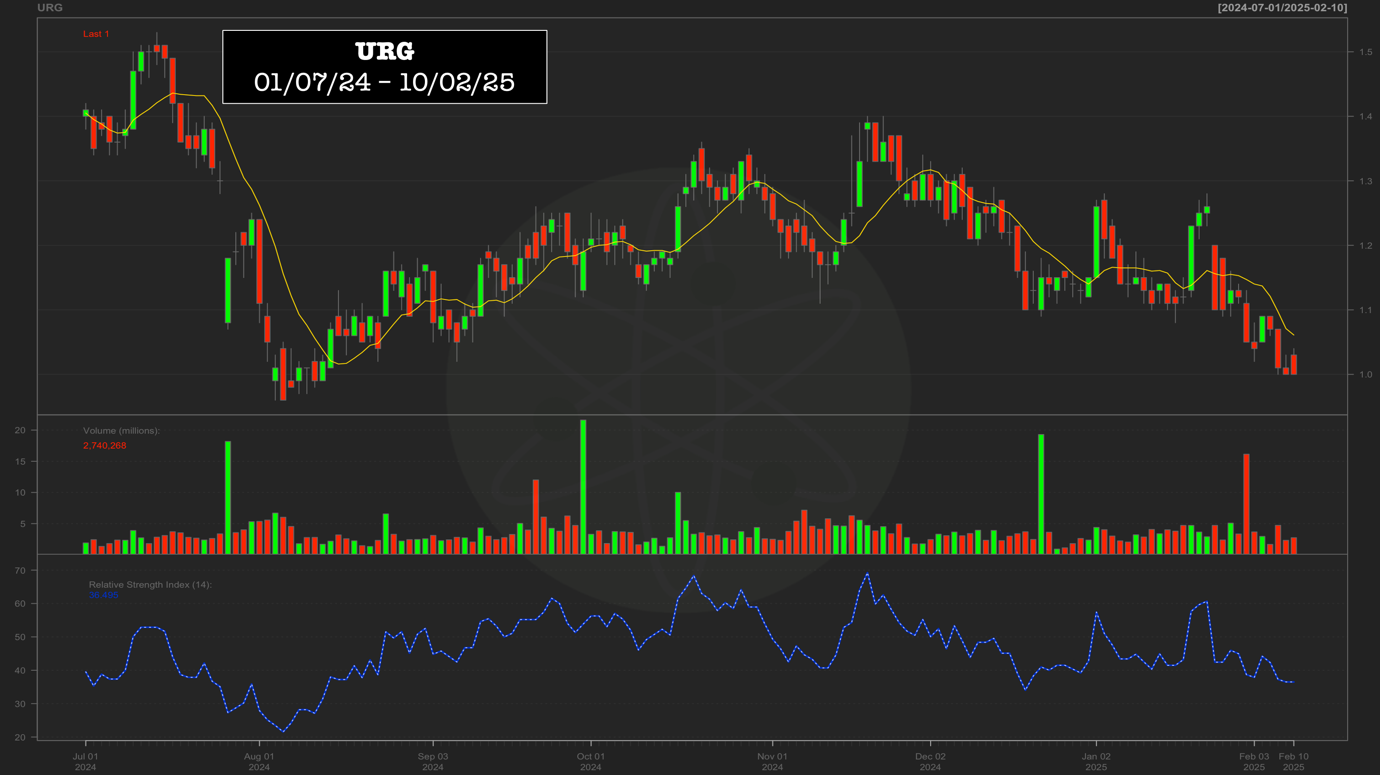
Task: Click the blue RSI value 36.495
Action: [103, 595]
